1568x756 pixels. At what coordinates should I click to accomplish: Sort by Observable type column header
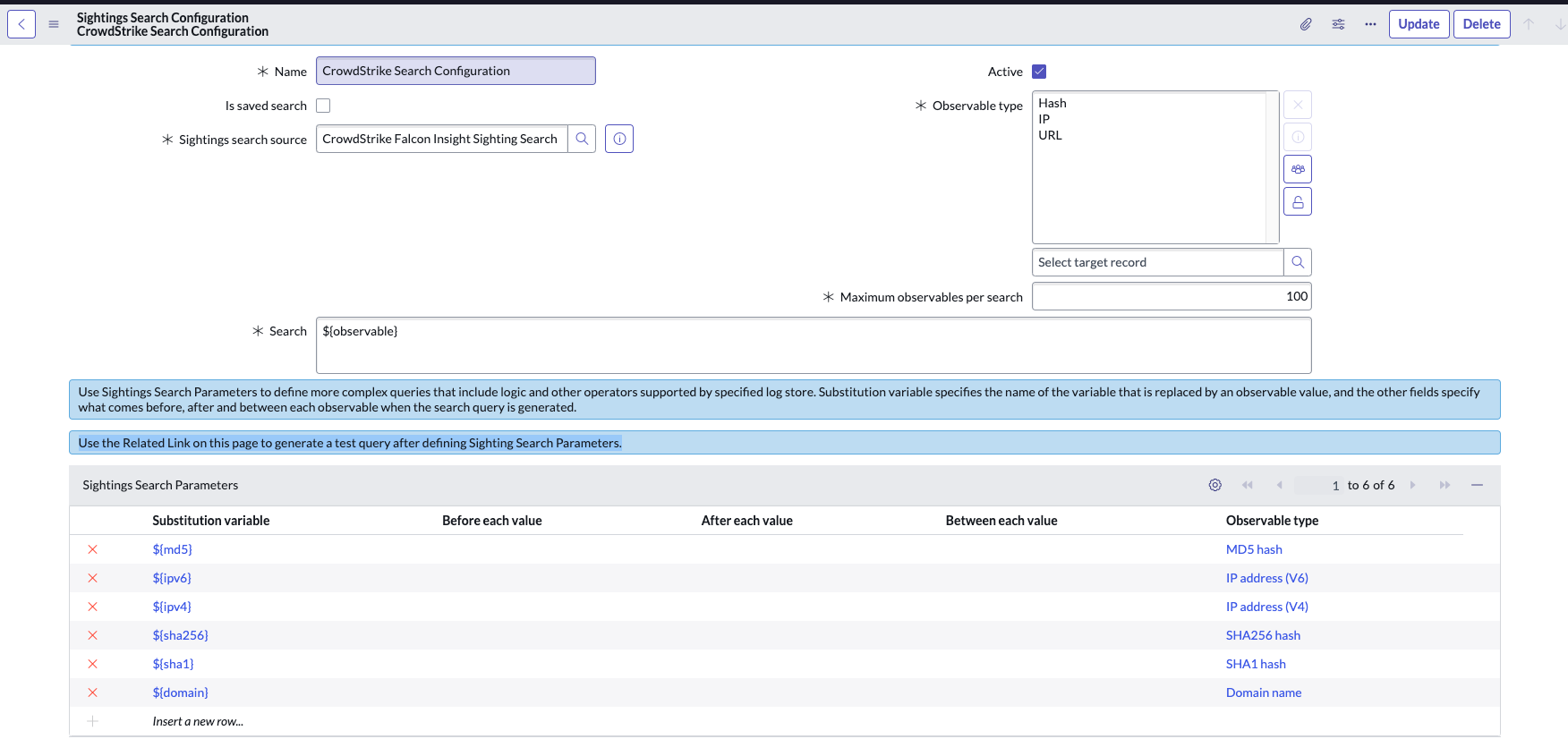click(1272, 521)
